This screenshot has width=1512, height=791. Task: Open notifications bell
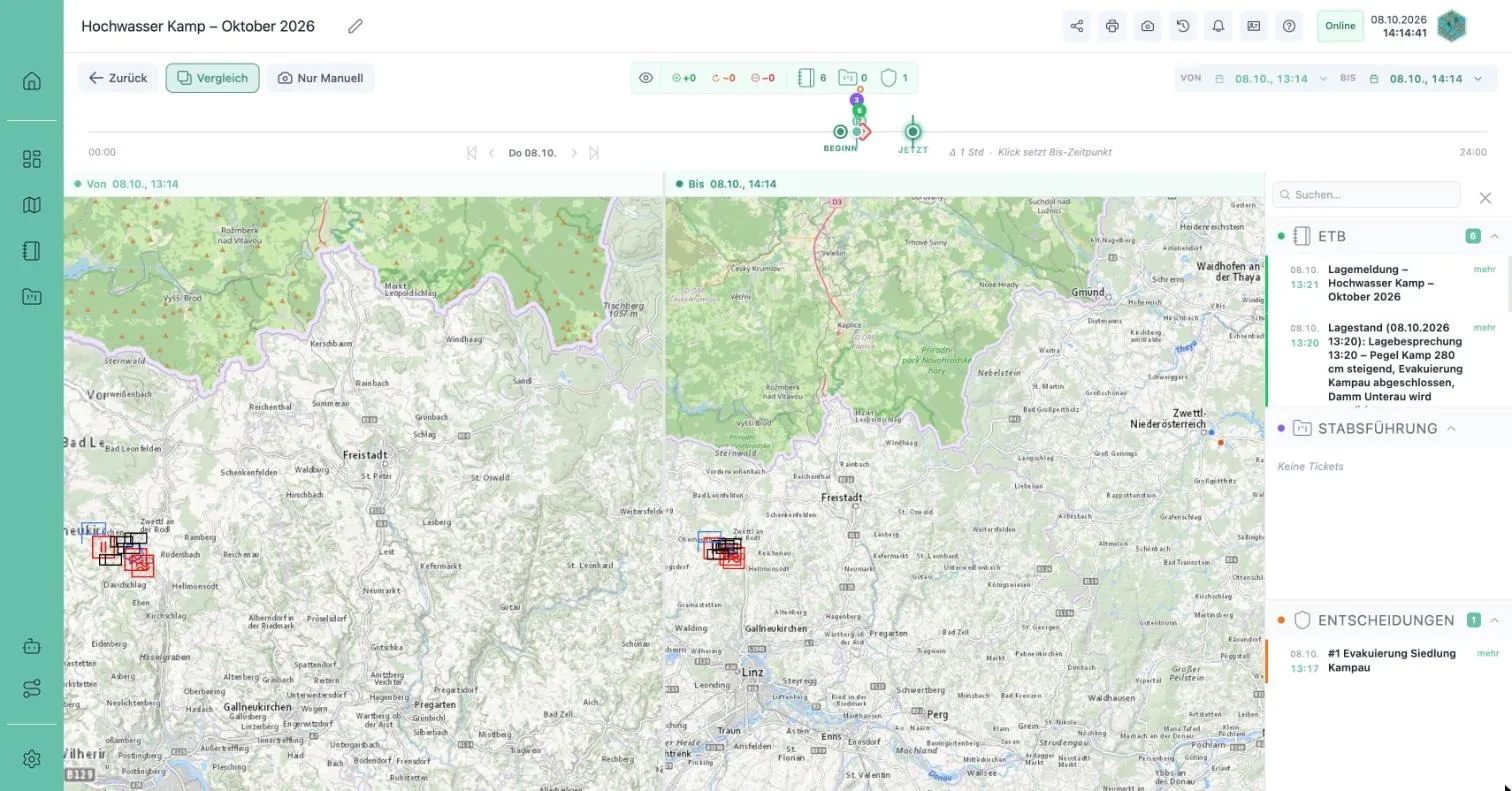click(1218, 26)
